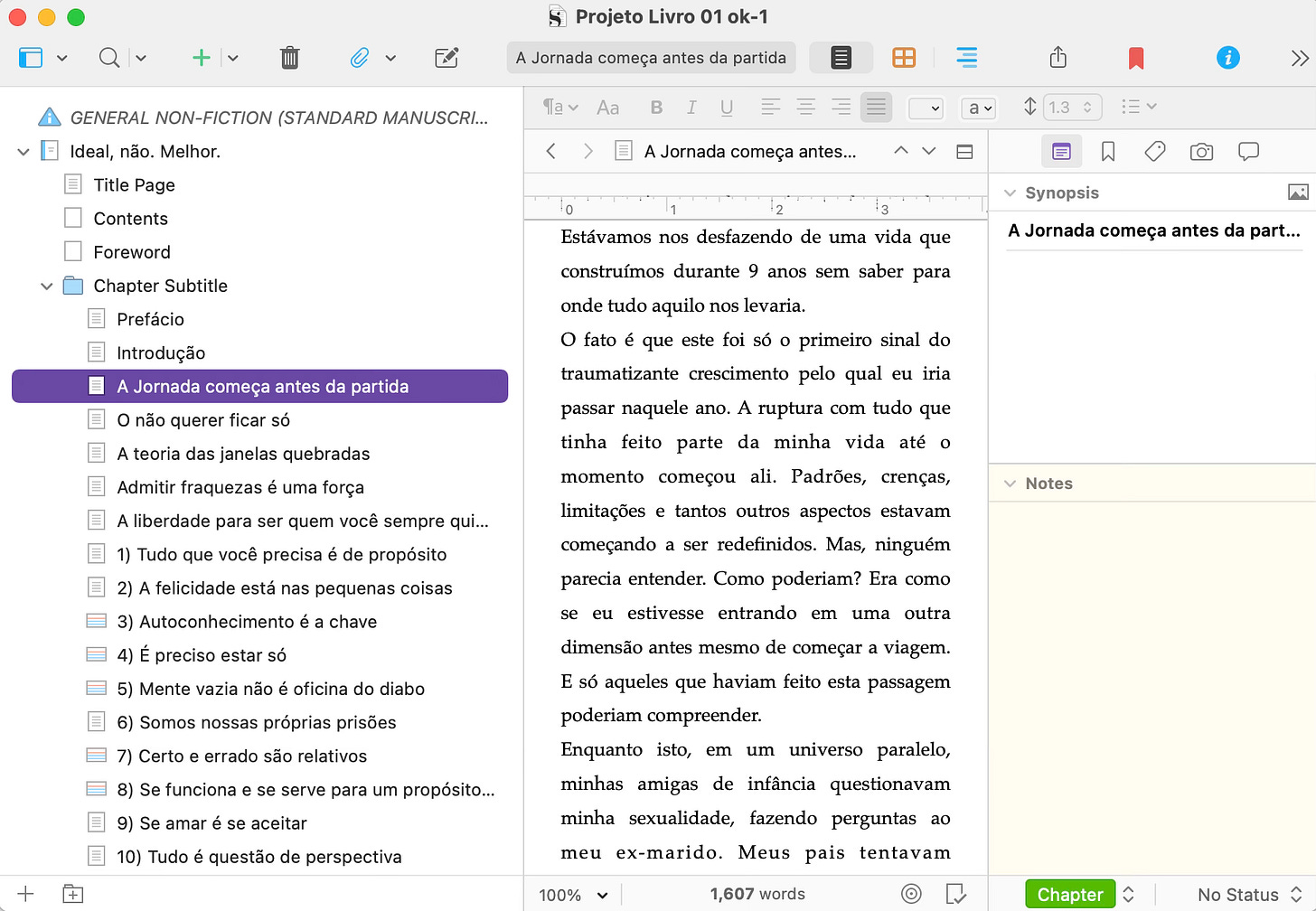The width and height of the screenshot is (1316, 911).
Task: Center align text
Action: 805,108
